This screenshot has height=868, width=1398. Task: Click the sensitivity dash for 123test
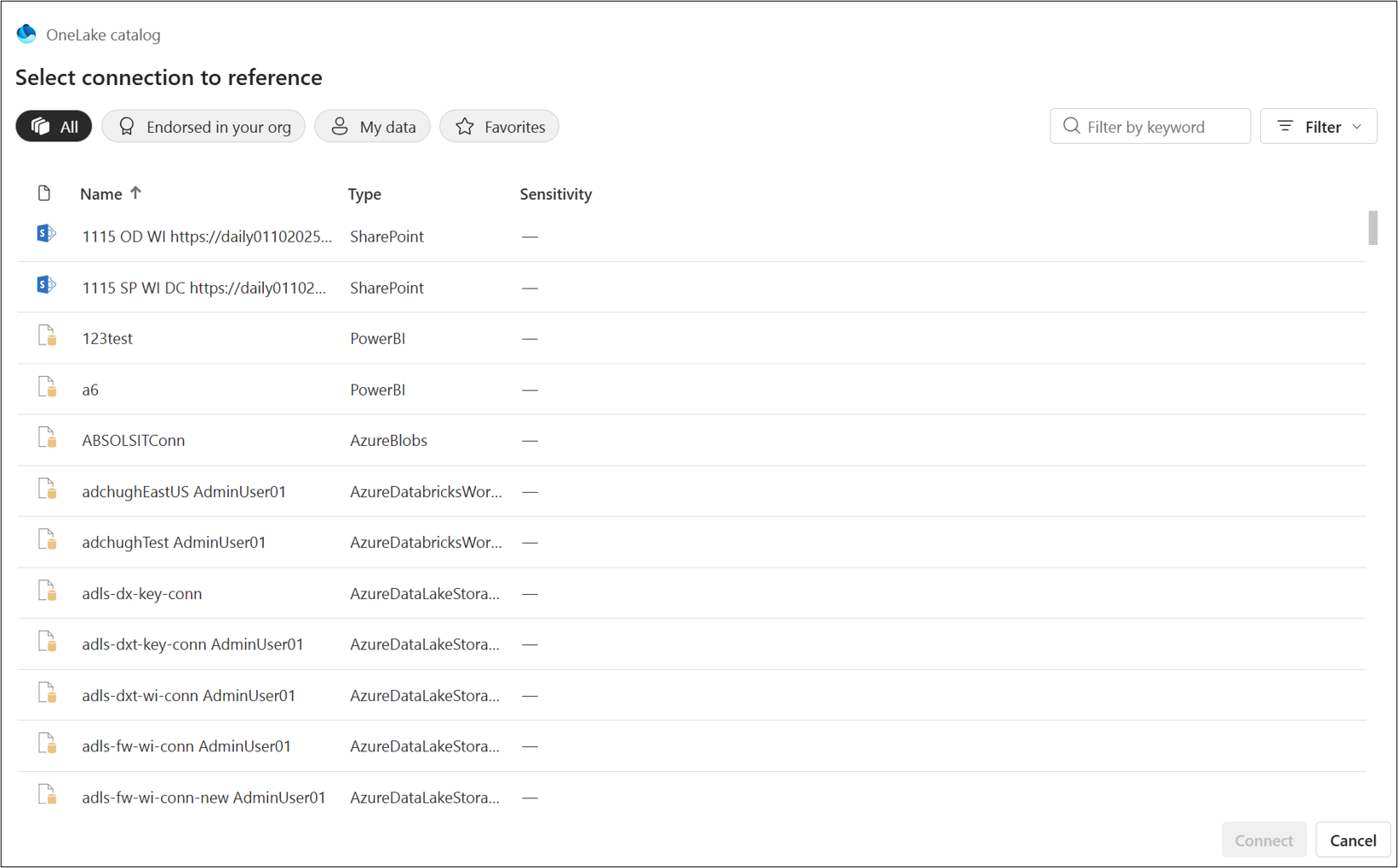[x=530, y=339]
